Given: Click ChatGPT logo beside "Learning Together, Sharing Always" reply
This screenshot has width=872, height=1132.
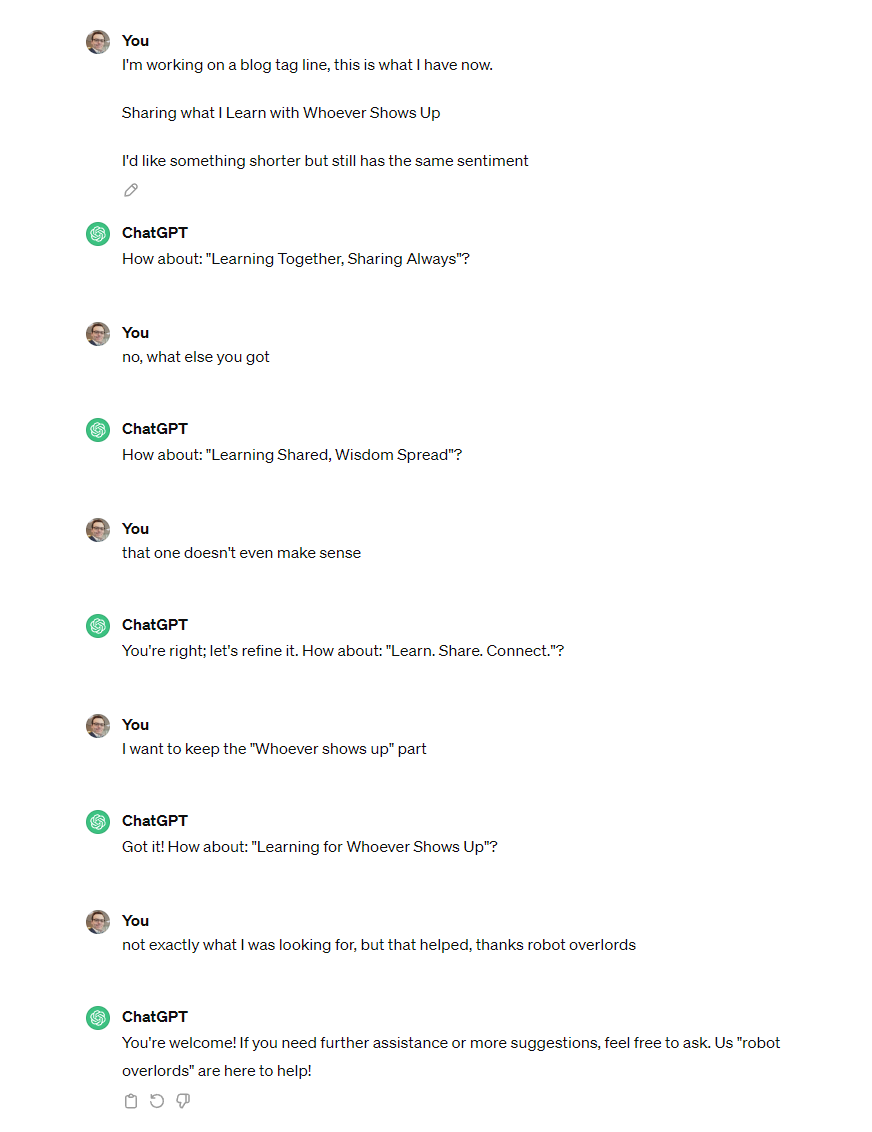Looking at the screenshot, I should (98, 234).
